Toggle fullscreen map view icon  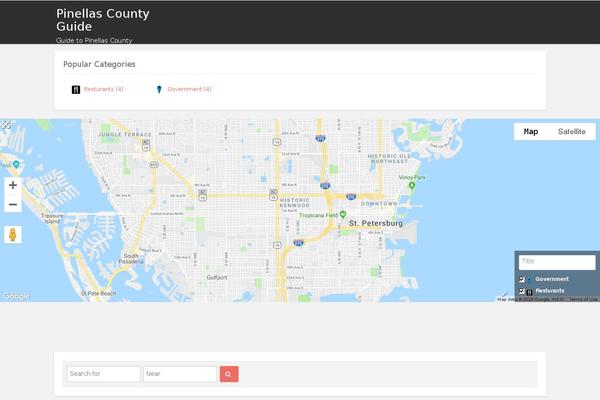(x=6, y=125)
